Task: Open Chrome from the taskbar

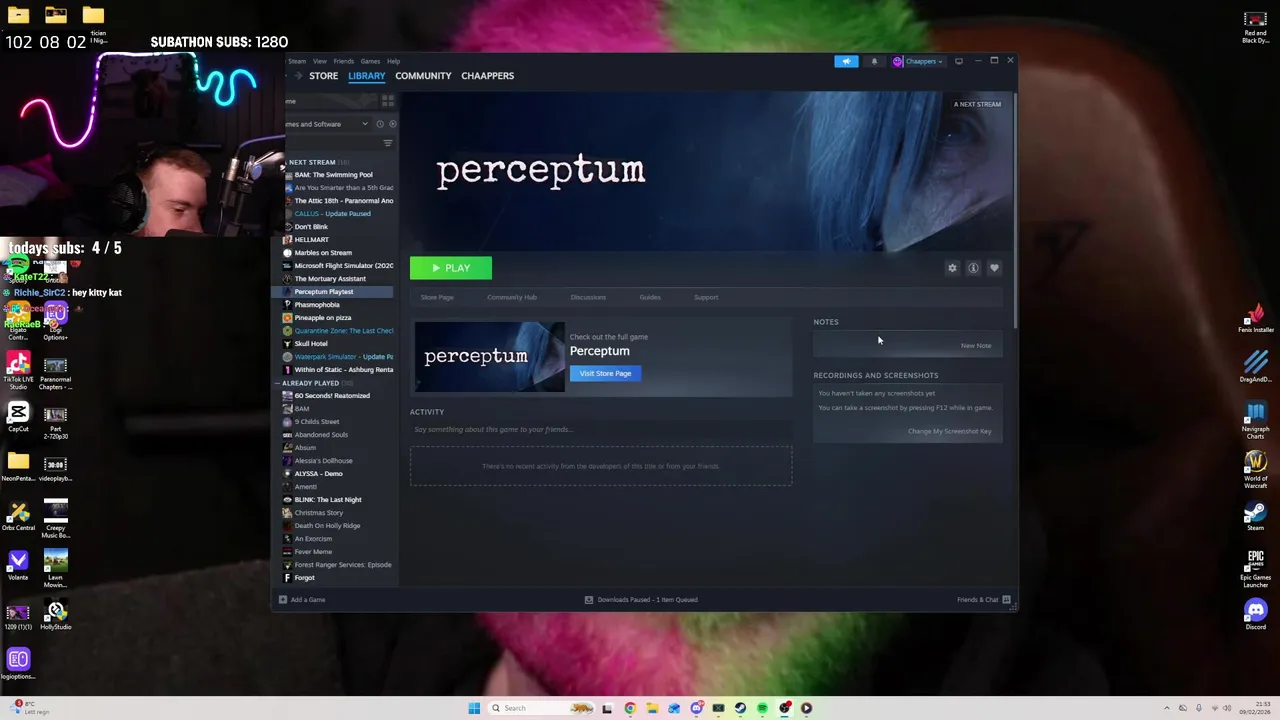Action: point(629,708)
